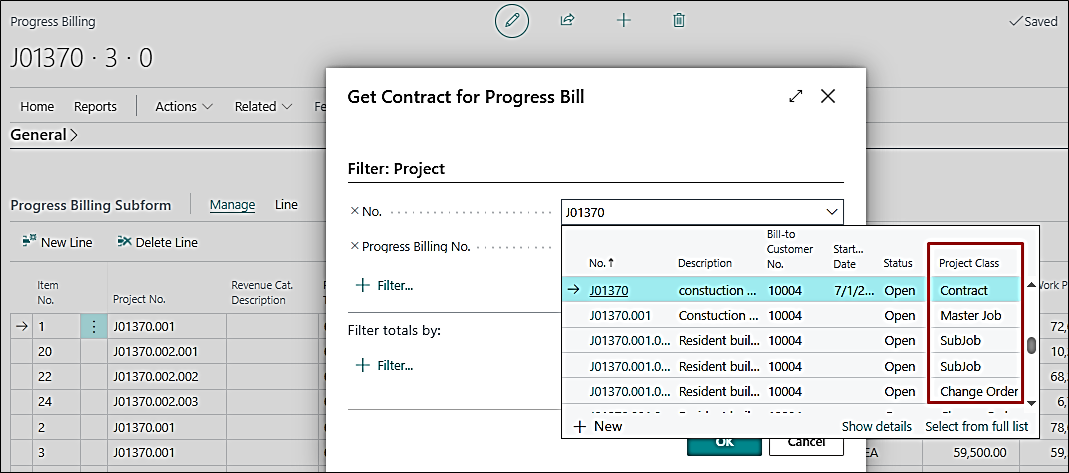Click the share icon in header
Image resolution: width=1069 pixels, height=473 pixels.
pos(568,20)
